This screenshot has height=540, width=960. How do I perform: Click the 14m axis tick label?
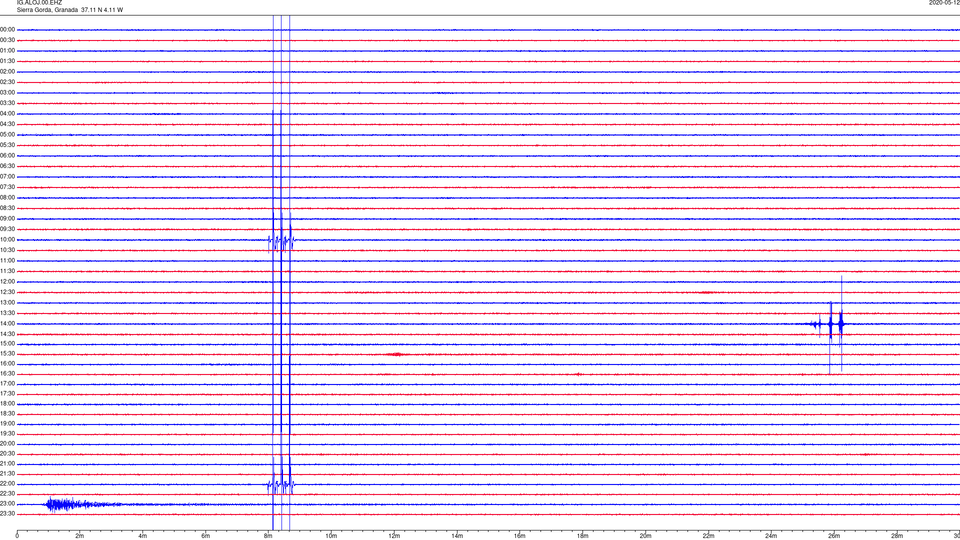457,536
